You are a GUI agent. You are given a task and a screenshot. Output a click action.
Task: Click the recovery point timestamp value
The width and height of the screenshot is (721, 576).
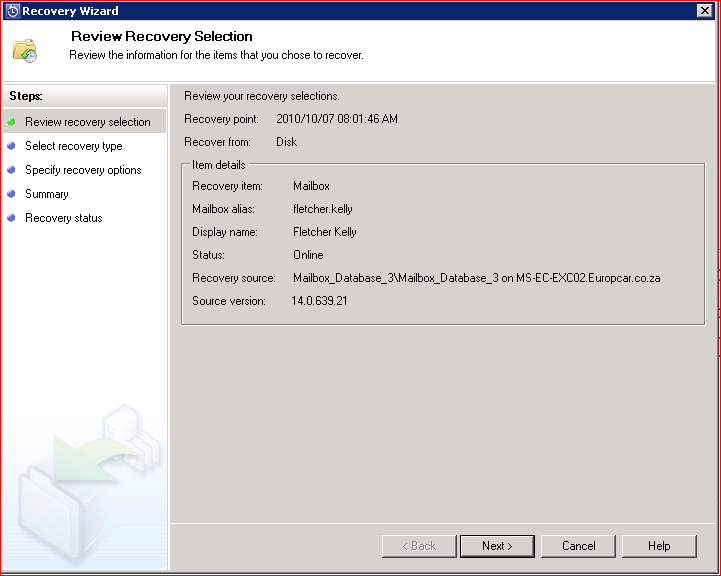[337, 119]
